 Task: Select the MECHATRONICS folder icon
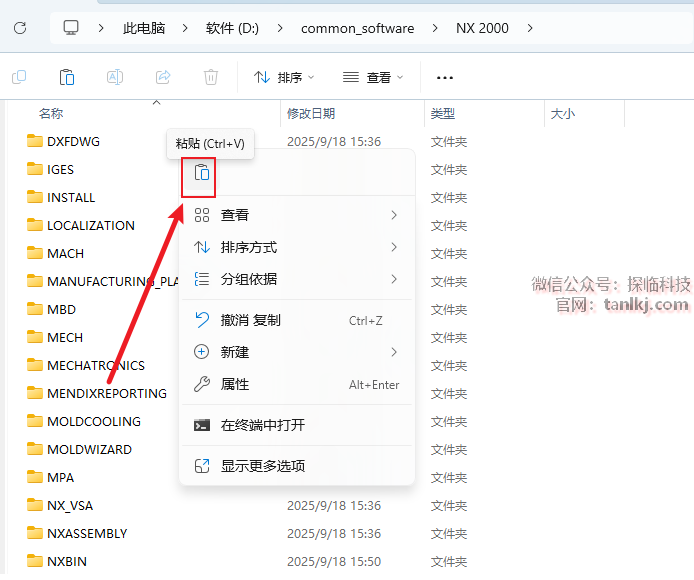[35, 365]
